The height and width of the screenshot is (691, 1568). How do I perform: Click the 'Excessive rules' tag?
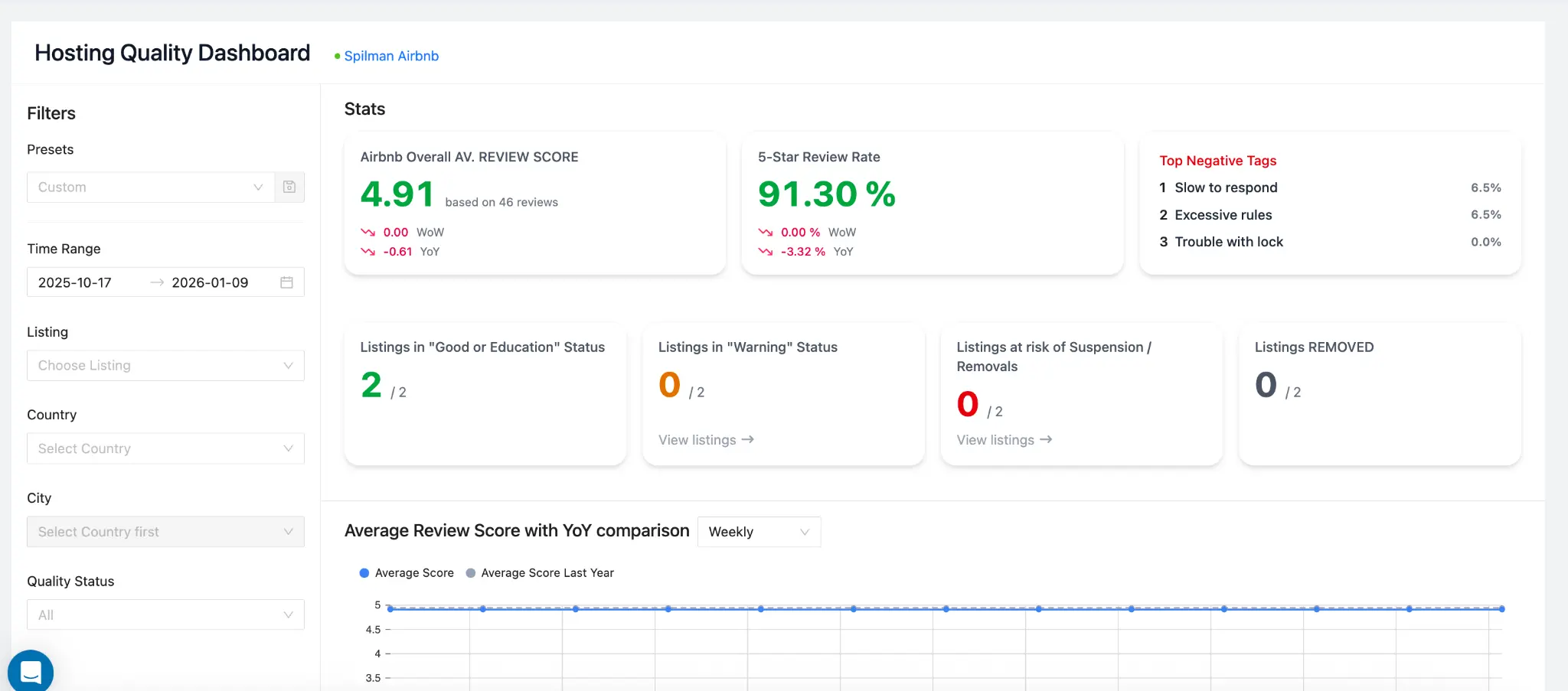tap(1223, 215)
